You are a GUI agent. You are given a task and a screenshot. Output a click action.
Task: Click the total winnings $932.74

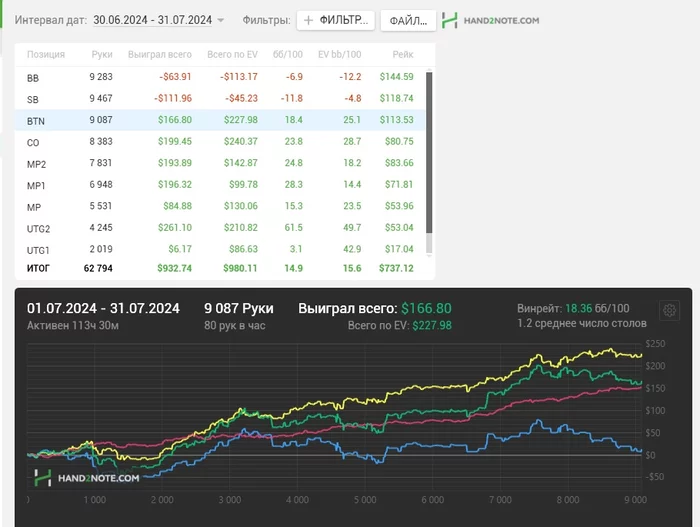click(174, 268)
